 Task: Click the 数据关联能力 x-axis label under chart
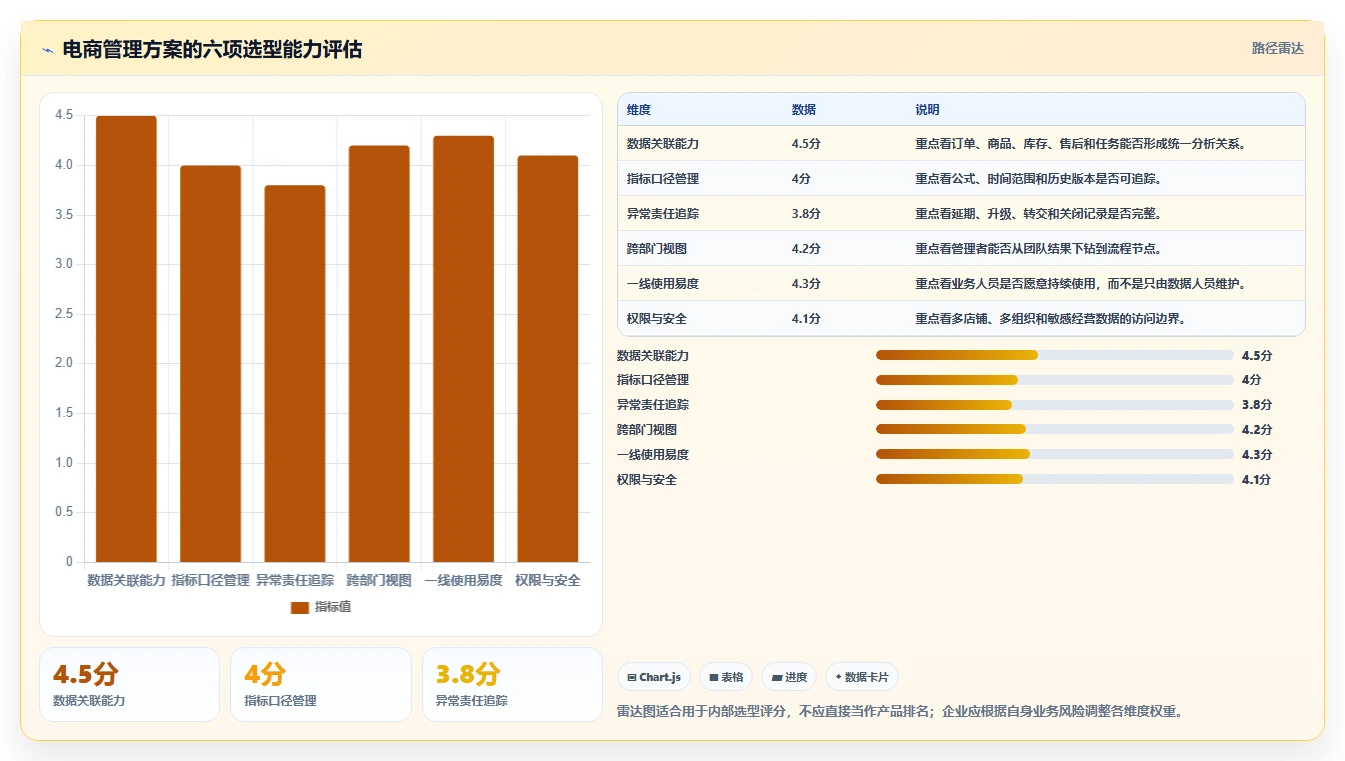click(126, 580)
